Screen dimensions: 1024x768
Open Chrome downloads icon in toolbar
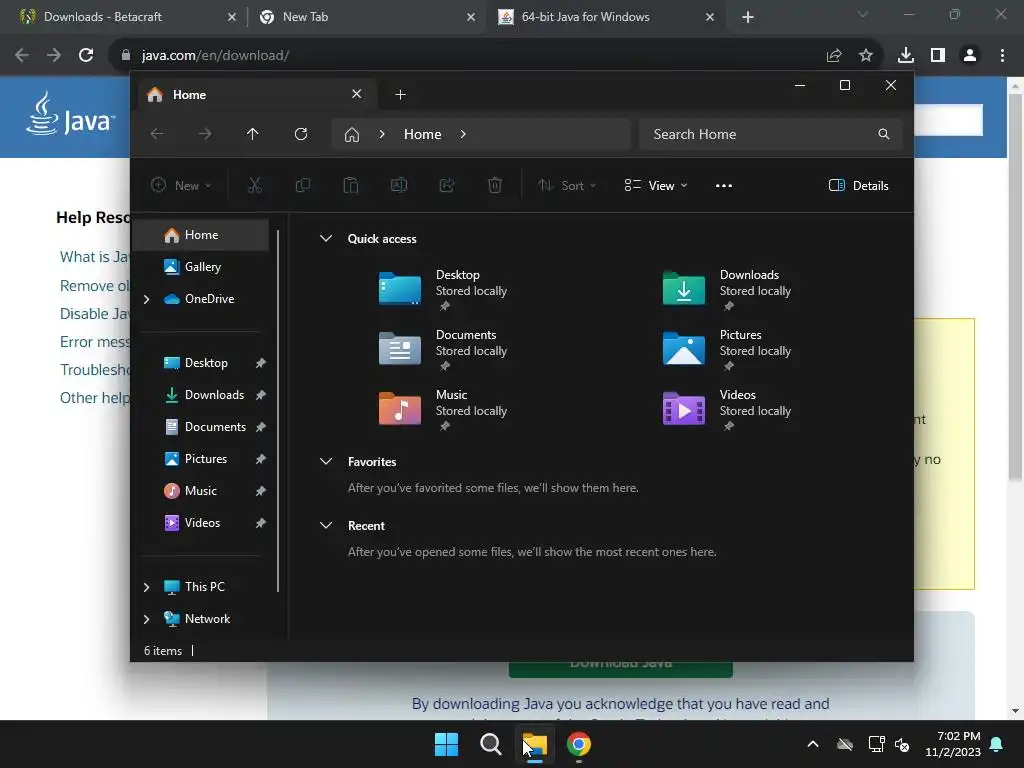(x=906, y=56)
